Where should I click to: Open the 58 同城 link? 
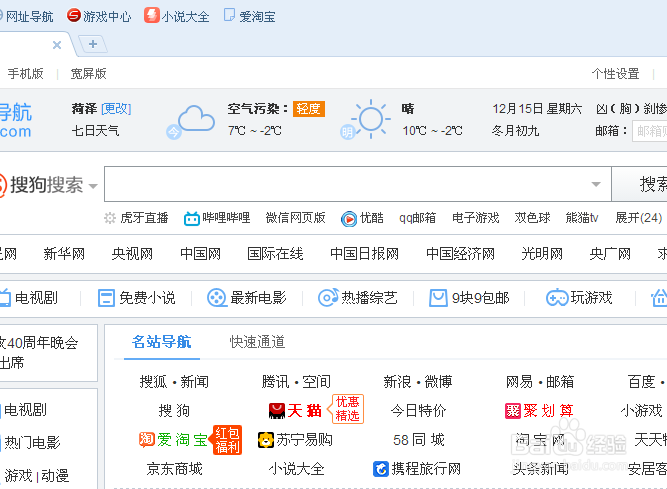tap(419, 440)
